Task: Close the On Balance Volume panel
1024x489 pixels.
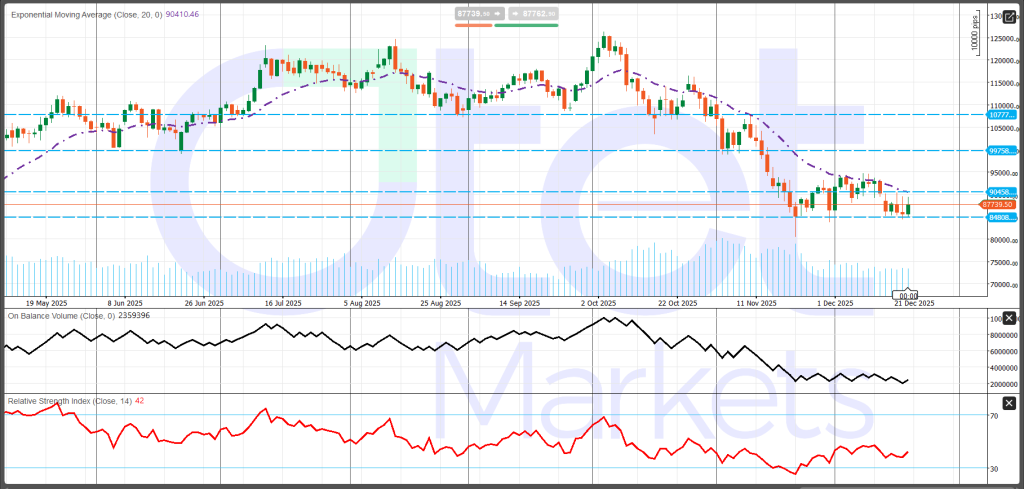Action: coord(1009,318)
